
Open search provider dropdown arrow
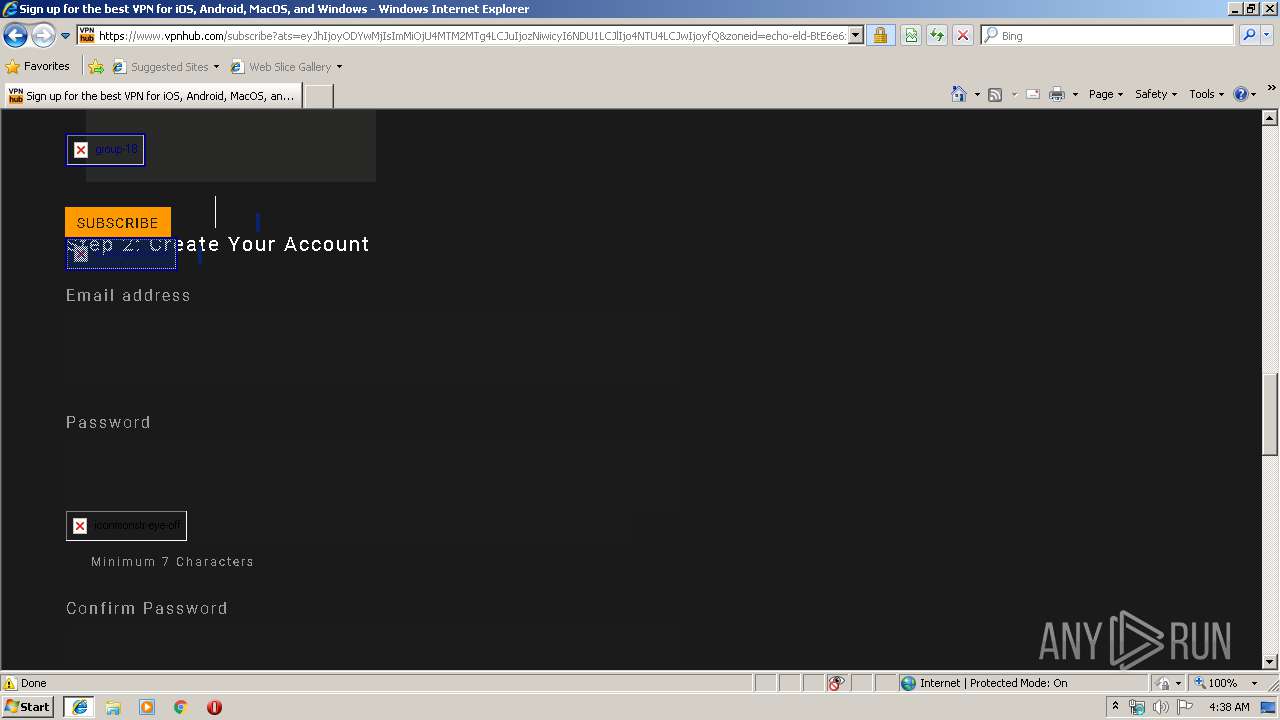tap(1267, 35)
